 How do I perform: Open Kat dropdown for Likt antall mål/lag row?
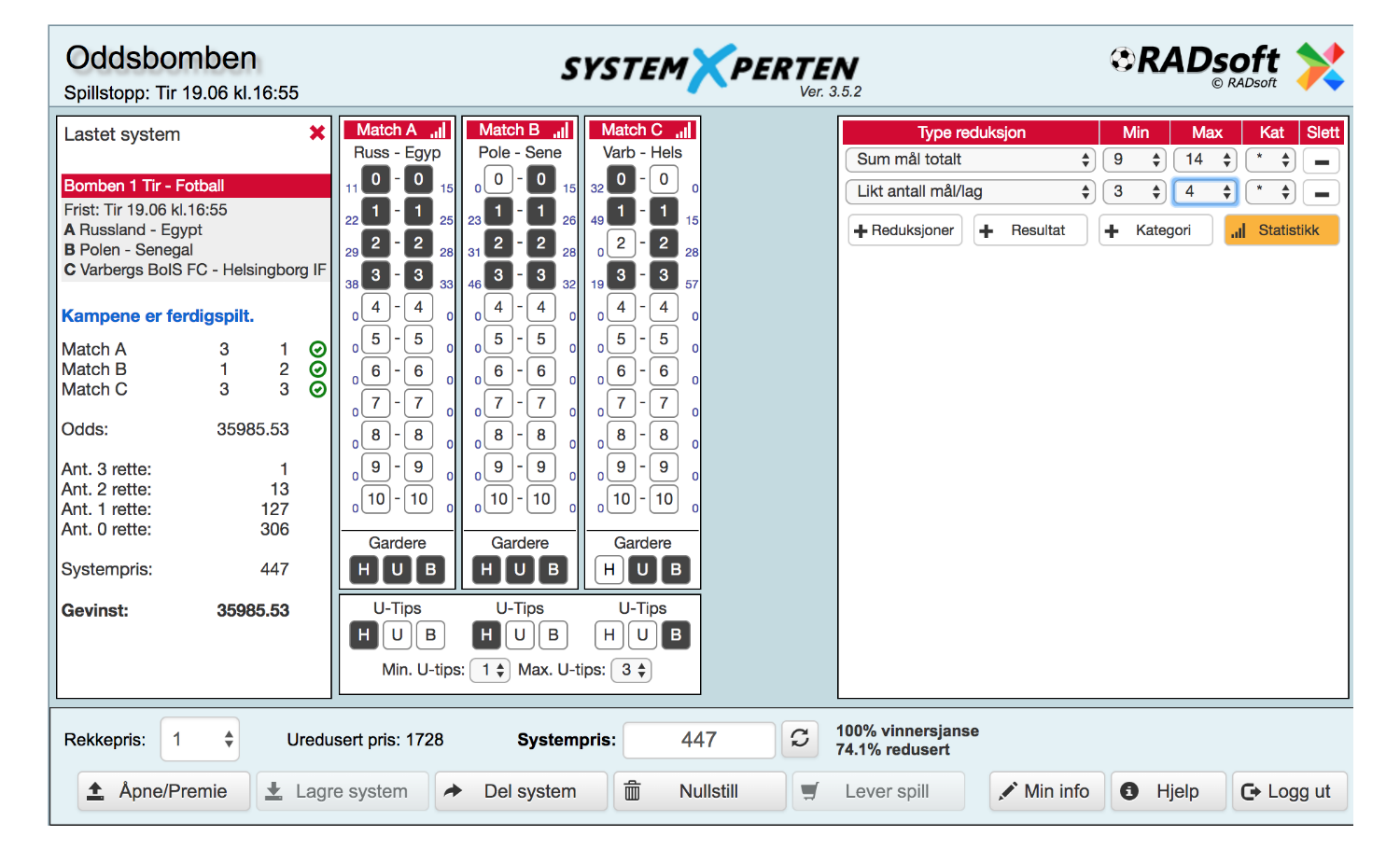click(x=1270, y=191)
